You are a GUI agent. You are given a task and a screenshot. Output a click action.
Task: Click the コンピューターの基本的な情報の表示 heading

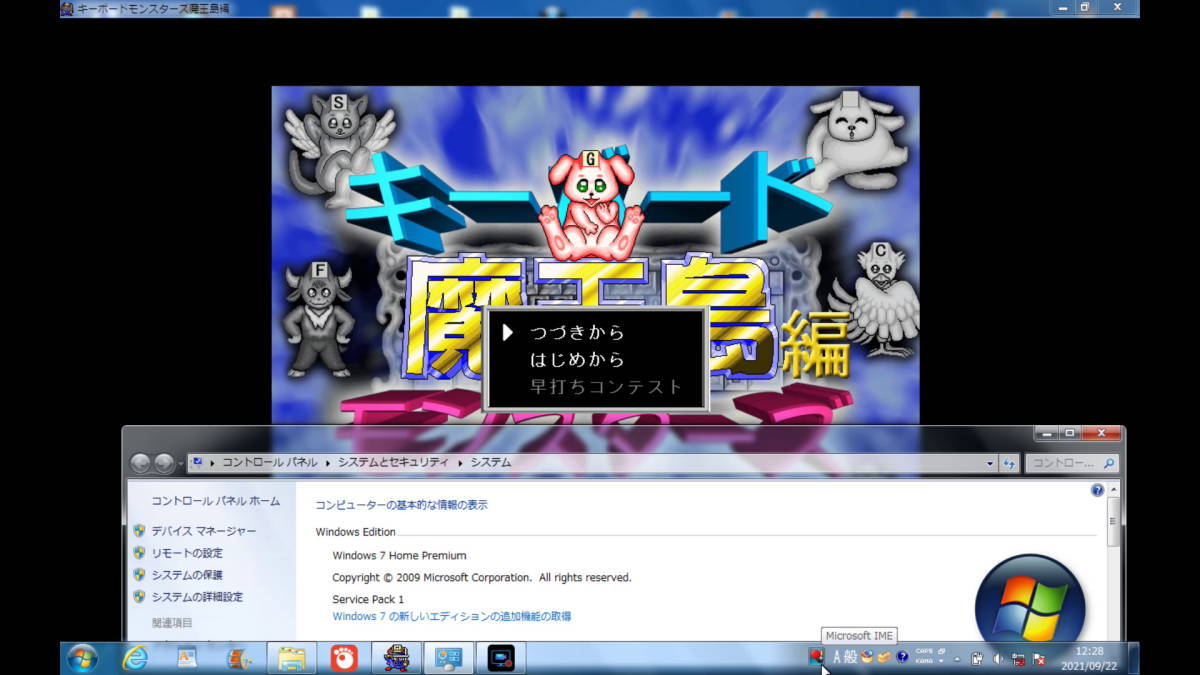tap(402, 505)
